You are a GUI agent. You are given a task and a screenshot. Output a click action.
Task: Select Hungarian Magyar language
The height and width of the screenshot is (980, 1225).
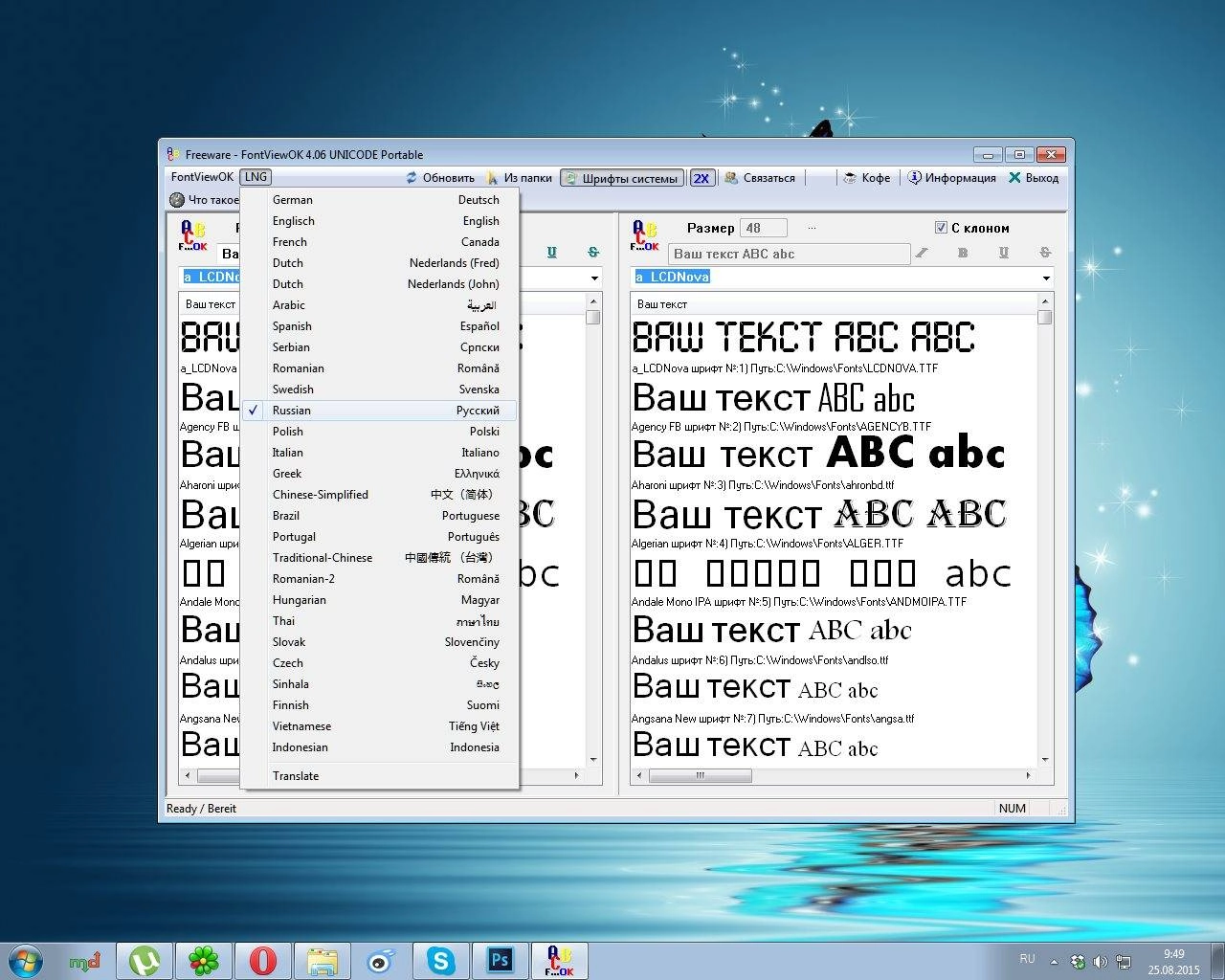click(x=379, y=600)
